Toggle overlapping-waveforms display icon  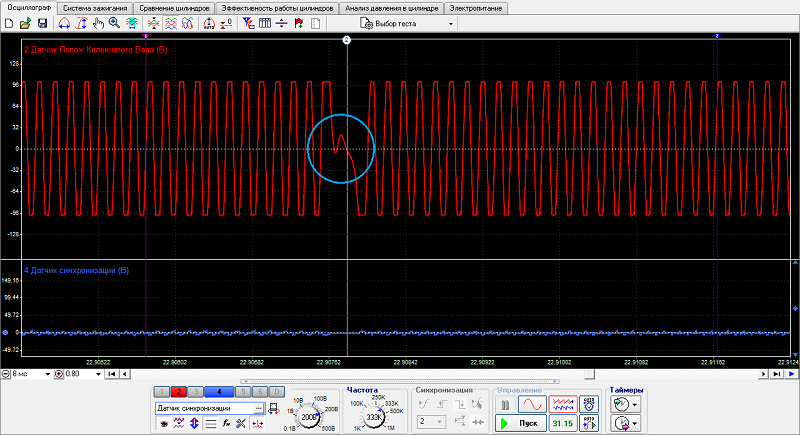188,23
